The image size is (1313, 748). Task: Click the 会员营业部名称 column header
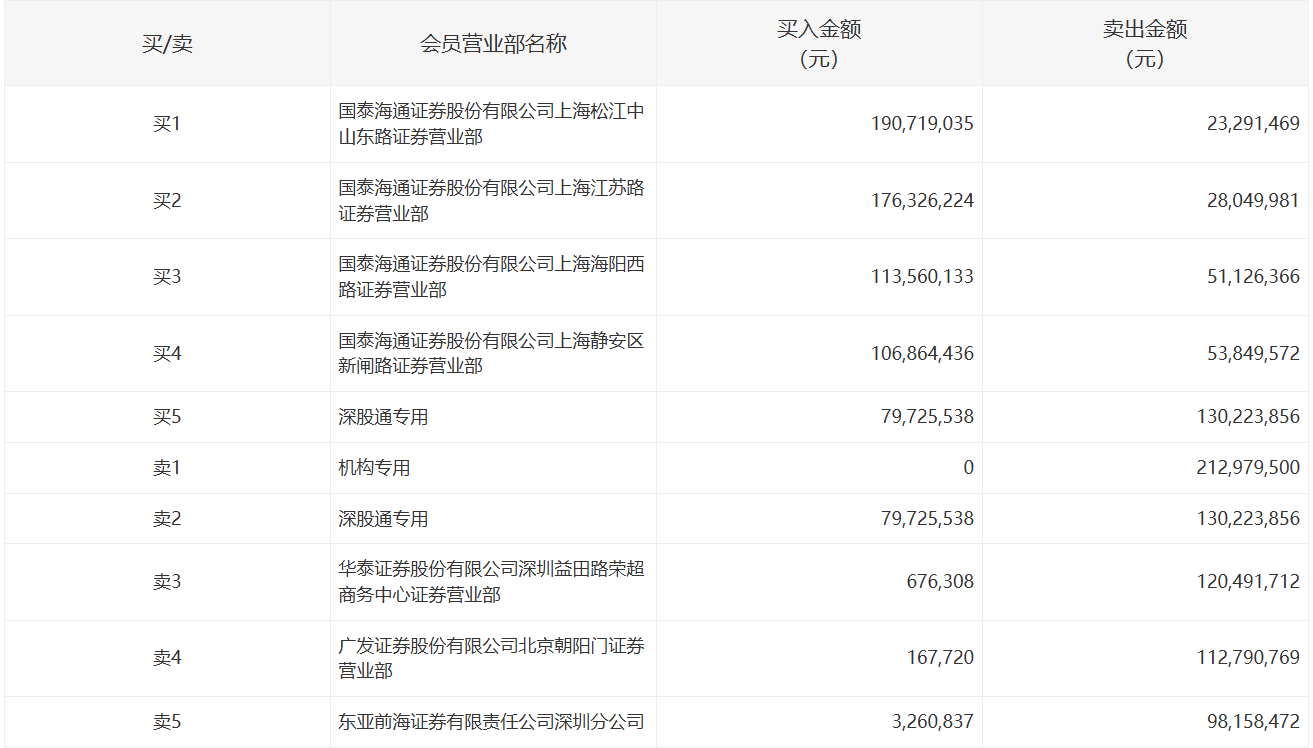pos(493,44)
